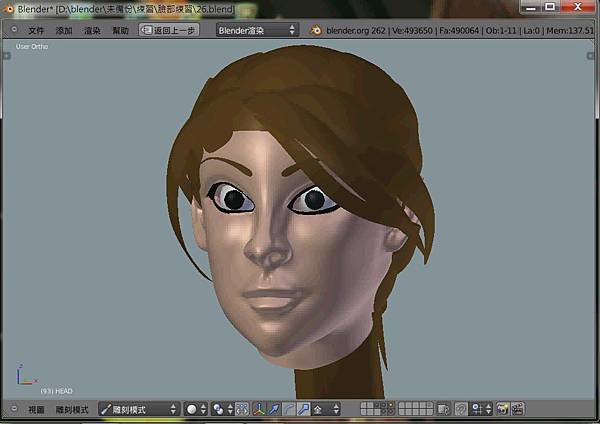This screenshot has width=600, height=424.
Task: Click the Mem:137.51 memory usage text
Action: coord(570,31)
